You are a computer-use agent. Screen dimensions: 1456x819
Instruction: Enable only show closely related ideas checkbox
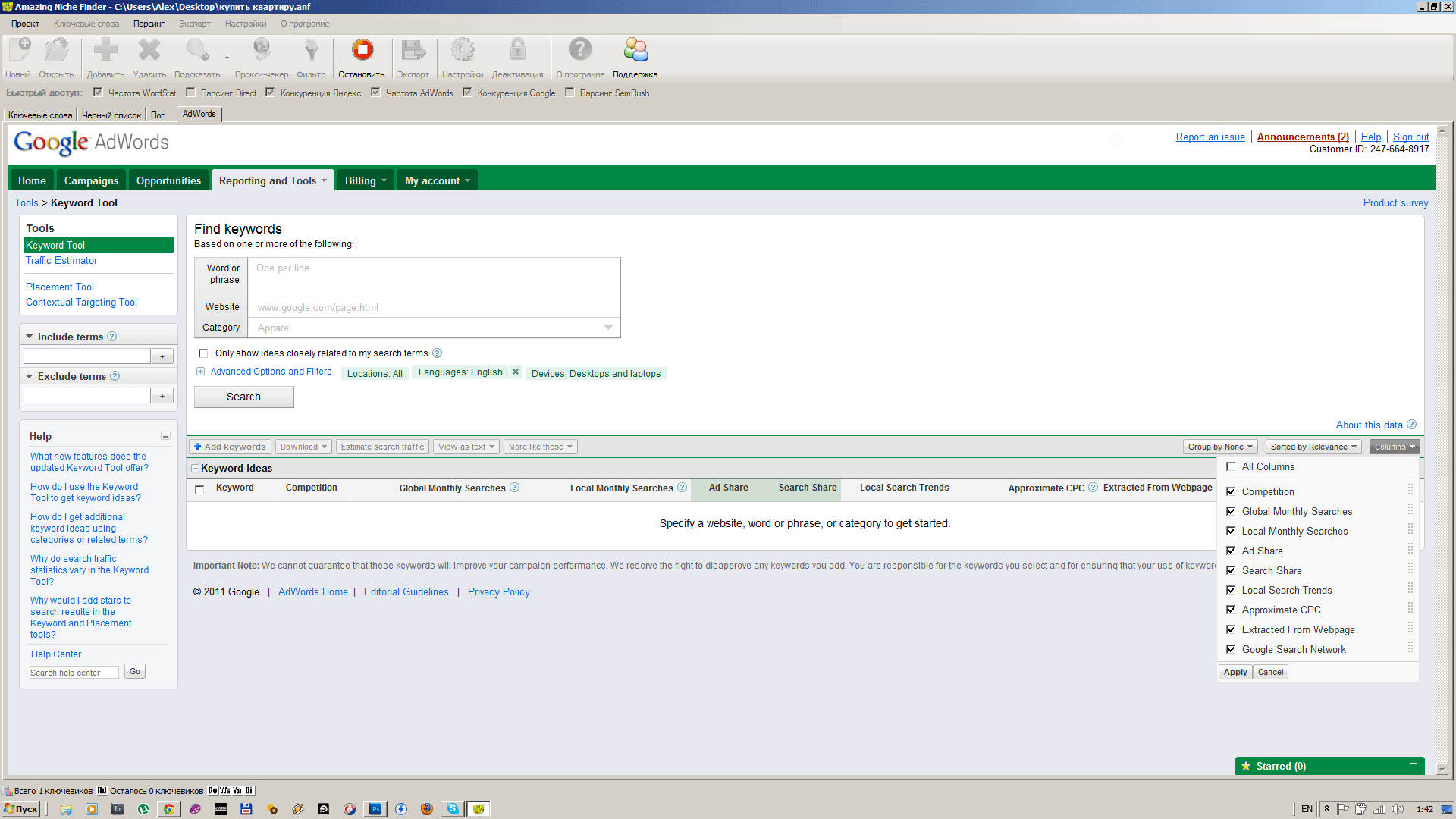pos(203,353)
